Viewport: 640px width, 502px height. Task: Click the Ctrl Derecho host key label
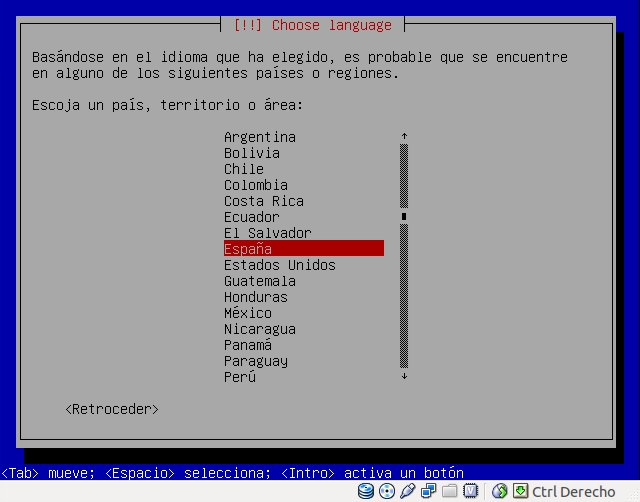point(573,492)
